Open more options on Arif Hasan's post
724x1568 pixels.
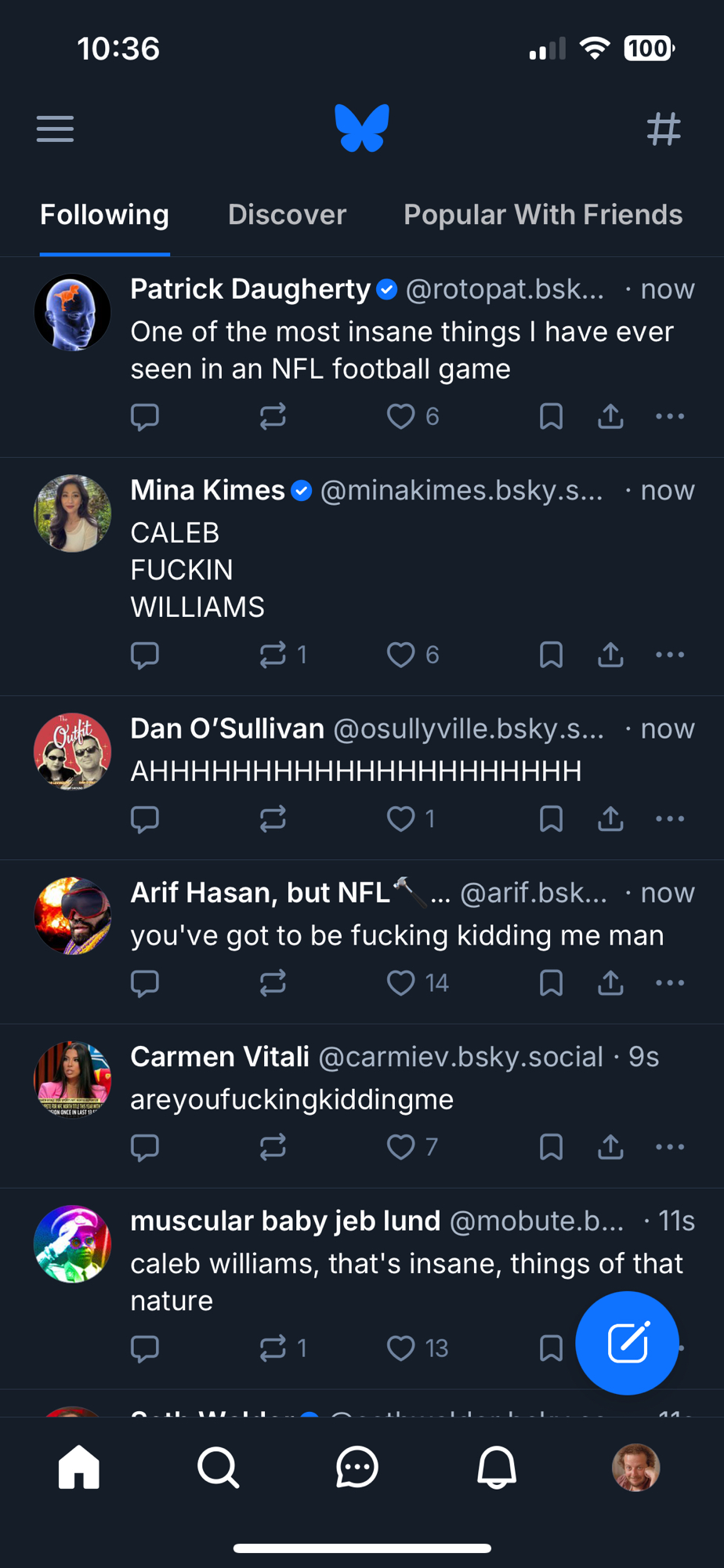(670, 983)
